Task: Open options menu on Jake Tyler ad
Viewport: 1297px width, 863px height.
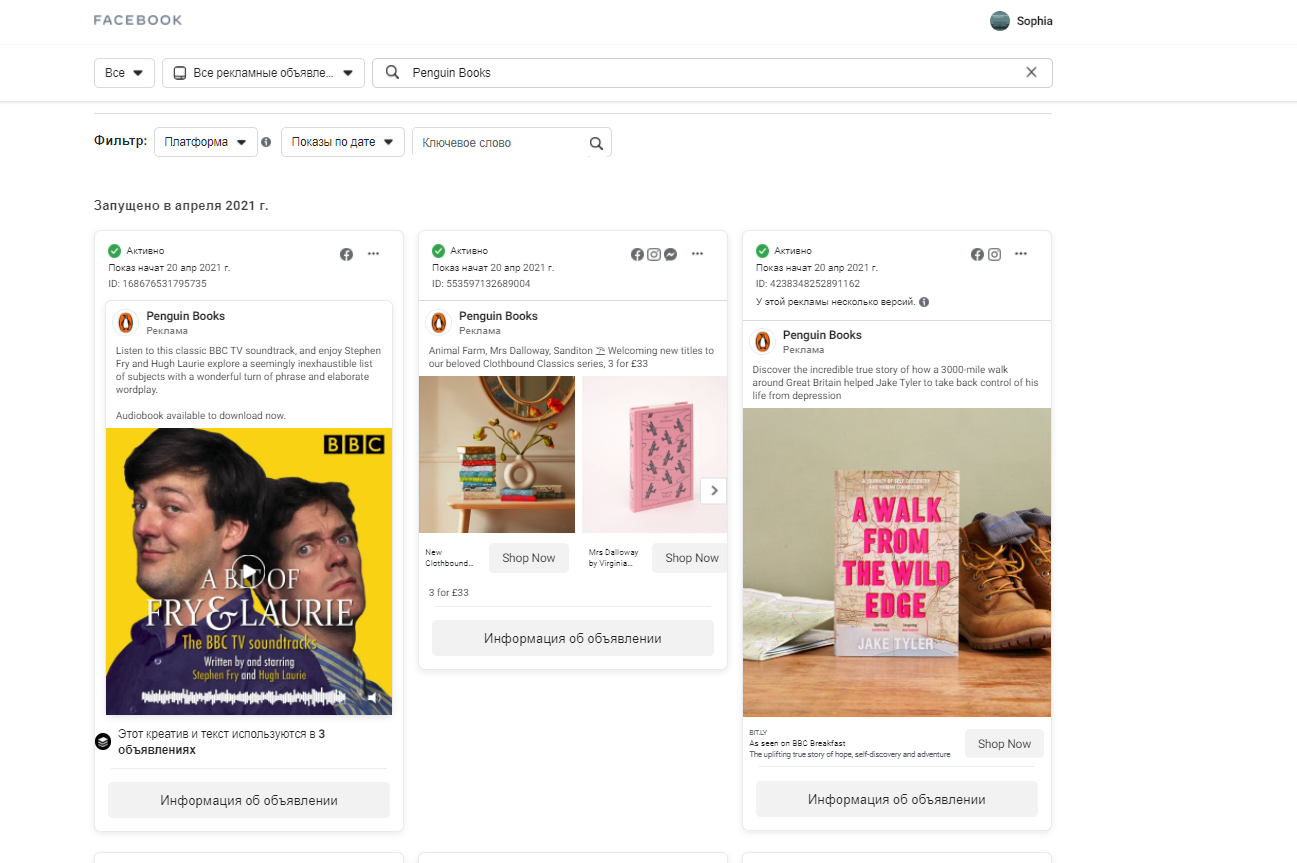Action: [1021, 254]
